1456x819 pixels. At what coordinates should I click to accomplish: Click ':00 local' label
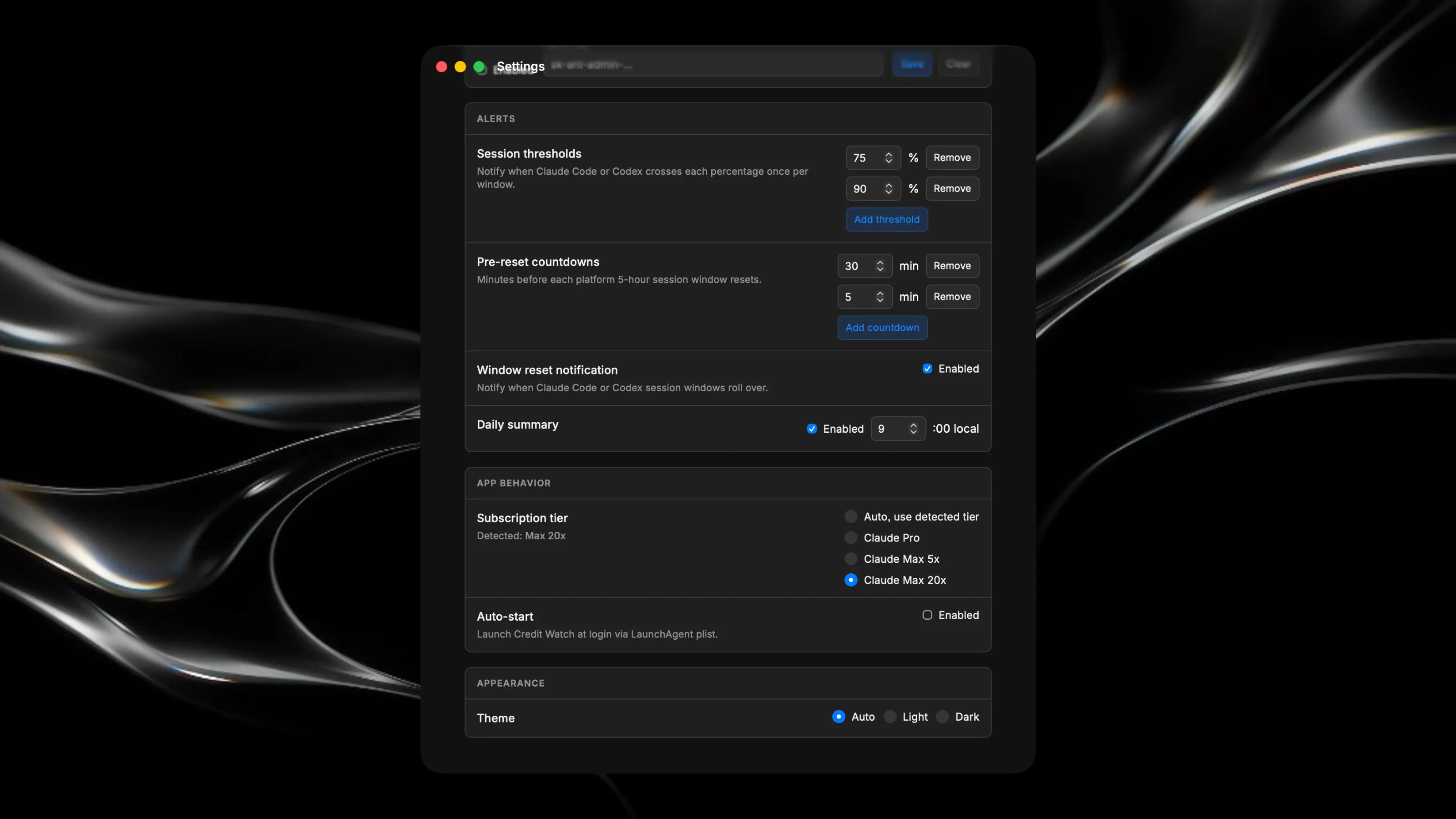coord(955,429)
